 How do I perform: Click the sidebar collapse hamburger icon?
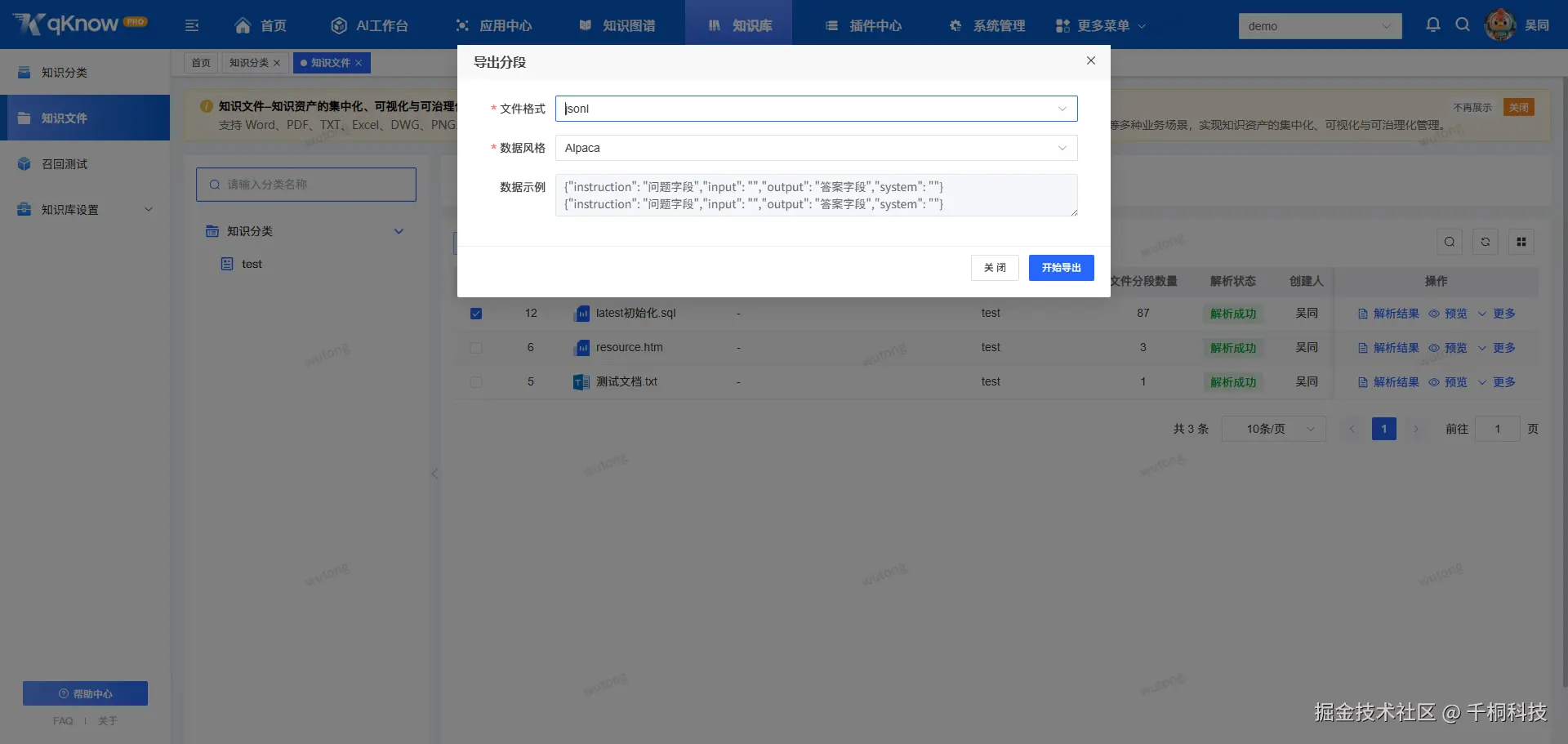pos(192,25)
